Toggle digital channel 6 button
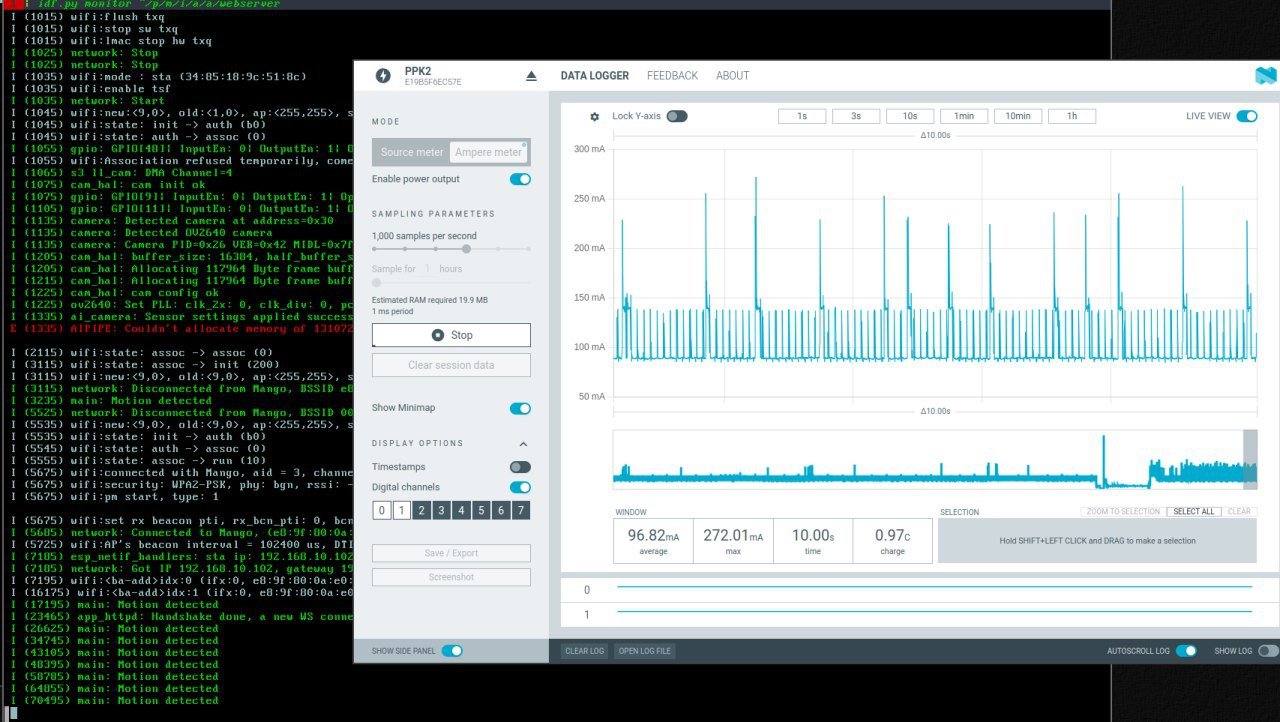The image size is (1280, 722). (501, 511)
